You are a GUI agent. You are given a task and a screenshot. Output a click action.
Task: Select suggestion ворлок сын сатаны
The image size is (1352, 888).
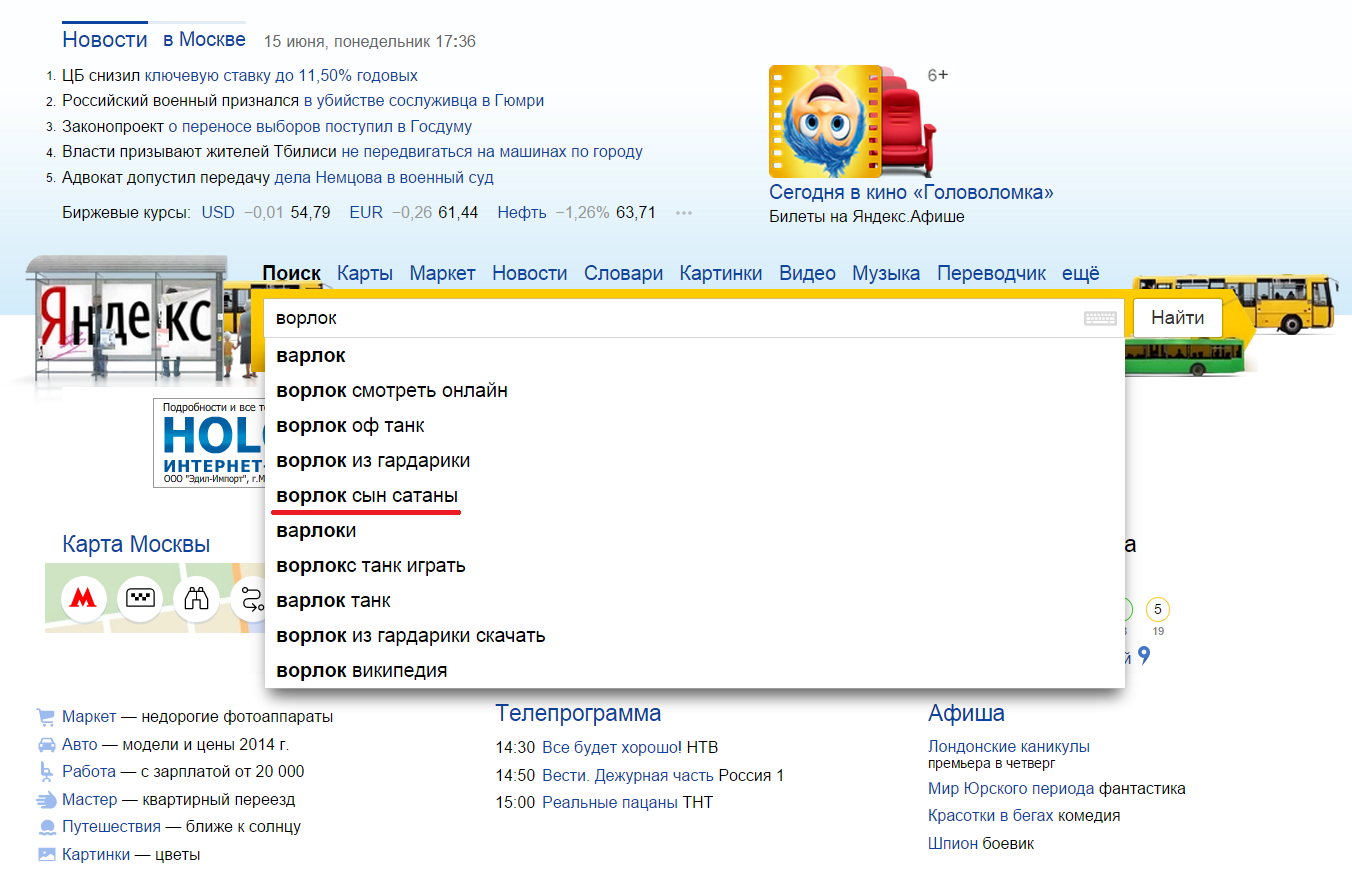click(x=695, y=495)
